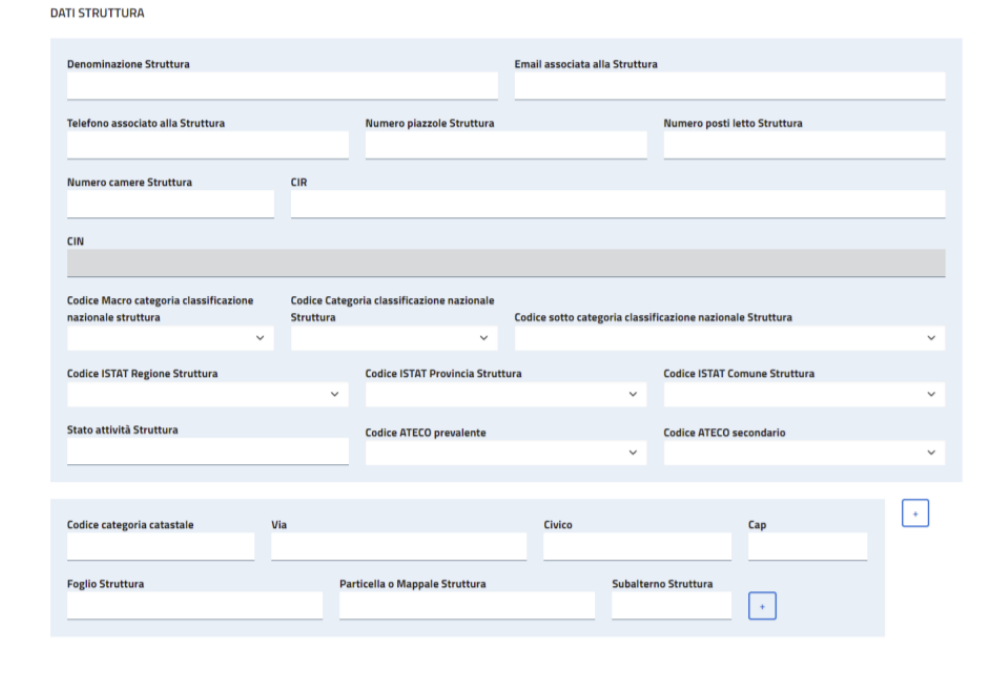The width and height of the screenshot is (1006, 679).
Task: Select the Numero piazzole Struttura field
Action: click(x=506, y=145)
